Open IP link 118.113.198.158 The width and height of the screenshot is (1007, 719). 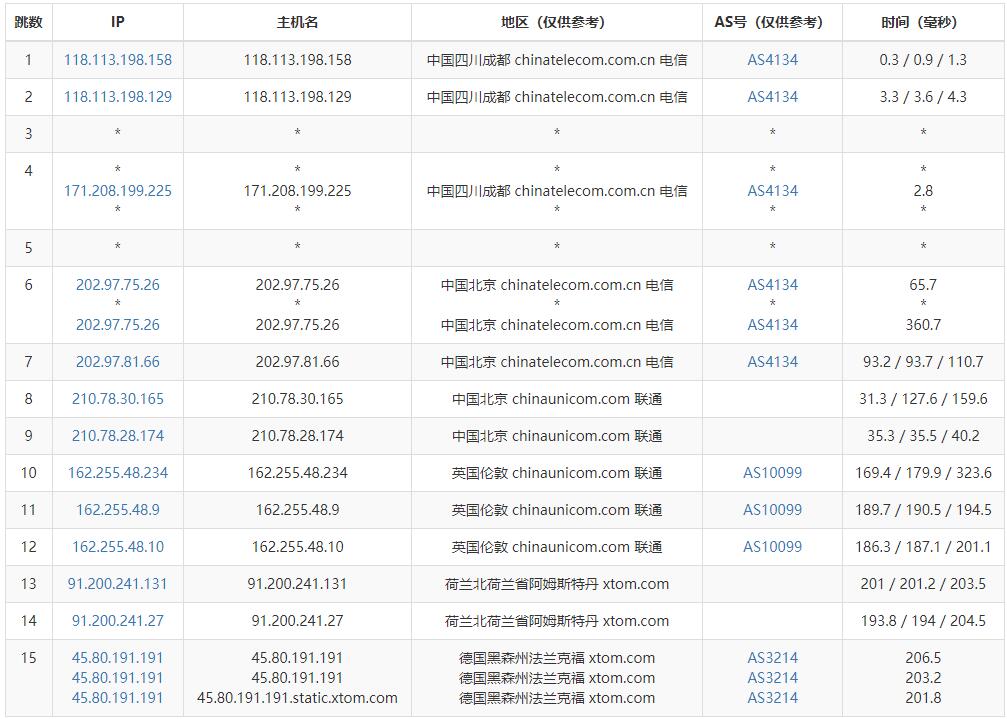[x=118, y=60]
